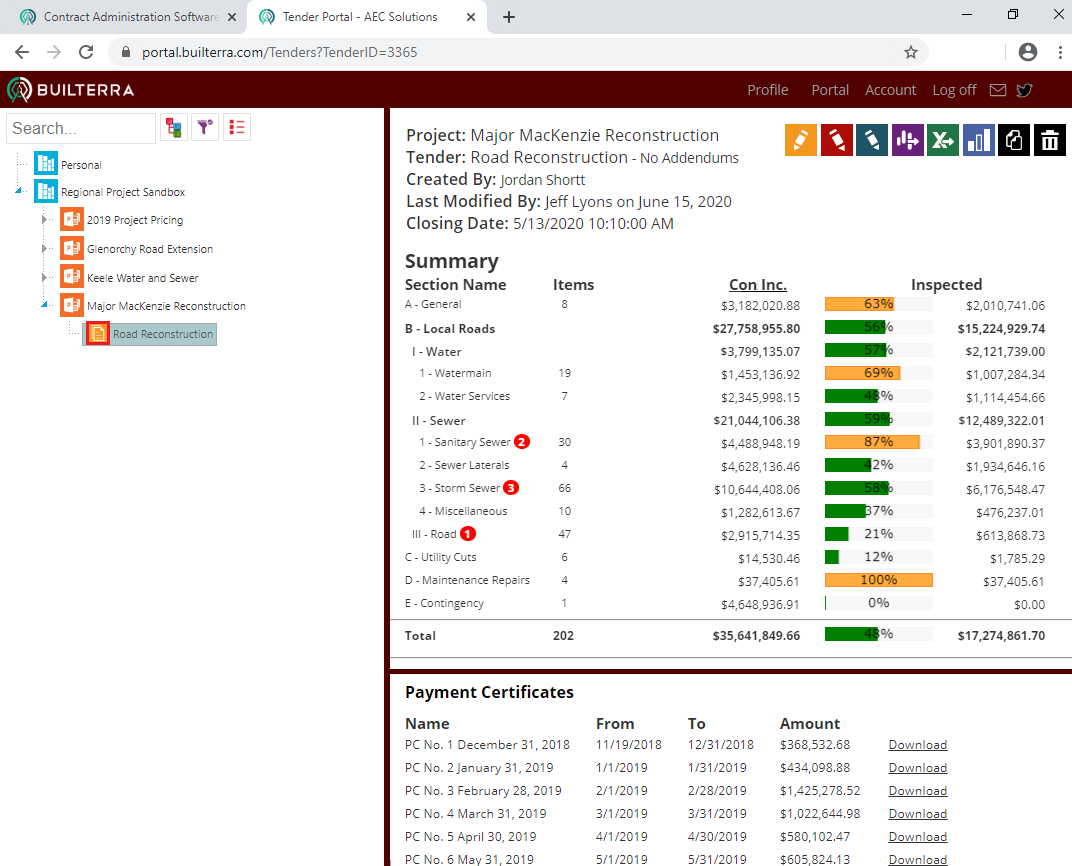The image size is (1072, 866).
Task: Click the purple bars-with-arrow export icon
Action: tap(907, 140)
